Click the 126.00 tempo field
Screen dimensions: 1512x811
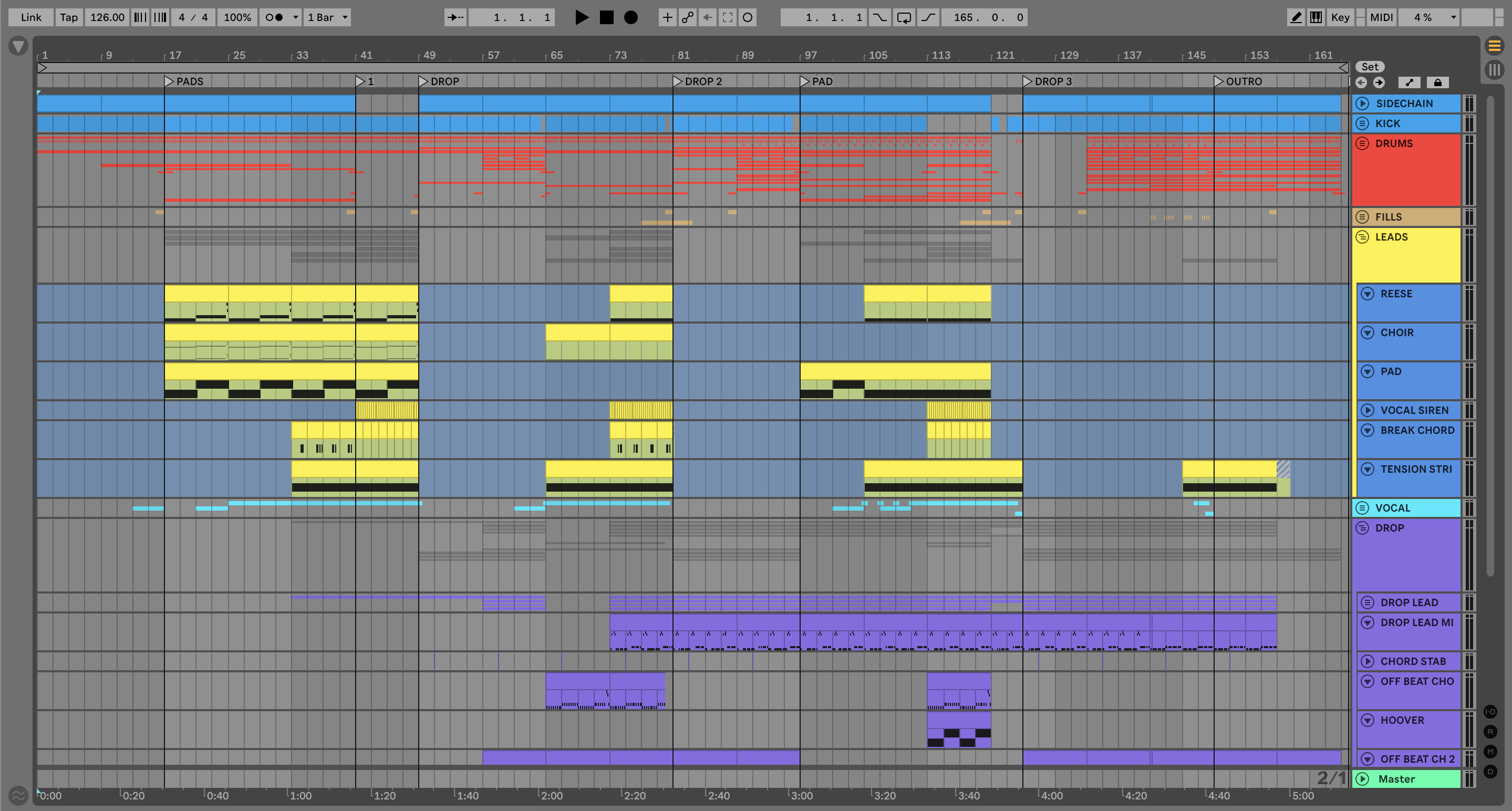107,18
